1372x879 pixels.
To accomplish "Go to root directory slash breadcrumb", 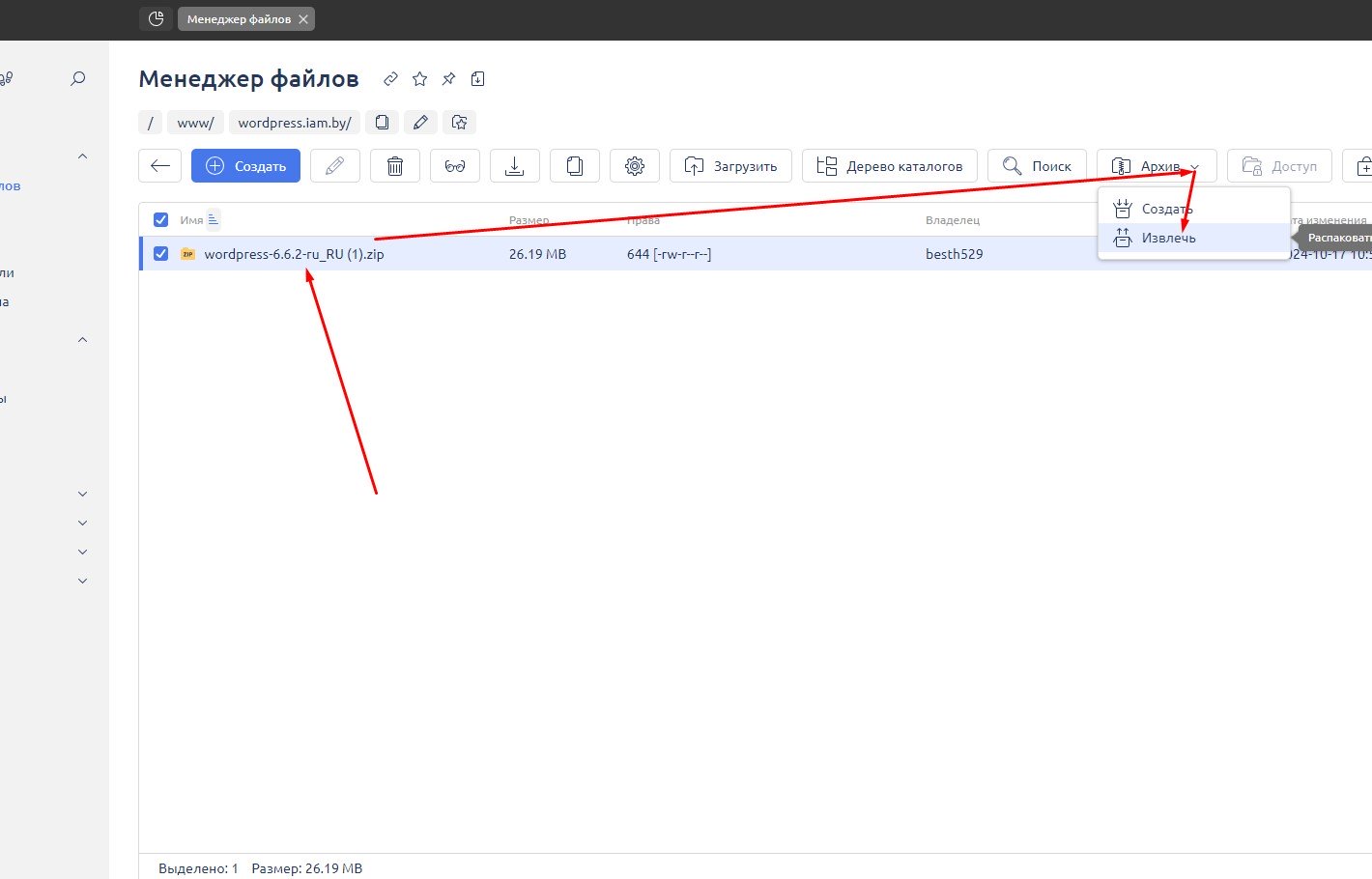I will tap(151, 123).
